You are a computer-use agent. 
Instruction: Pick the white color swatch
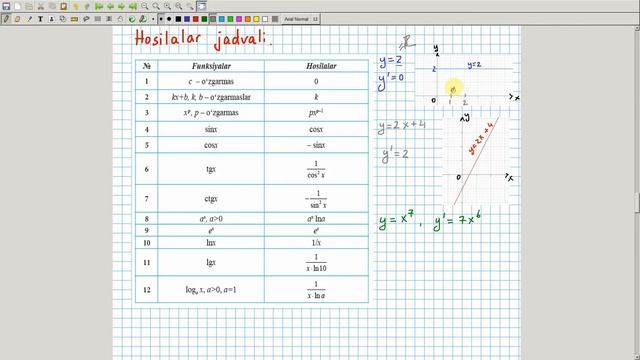pyautogui.click(x=265, y=19)
